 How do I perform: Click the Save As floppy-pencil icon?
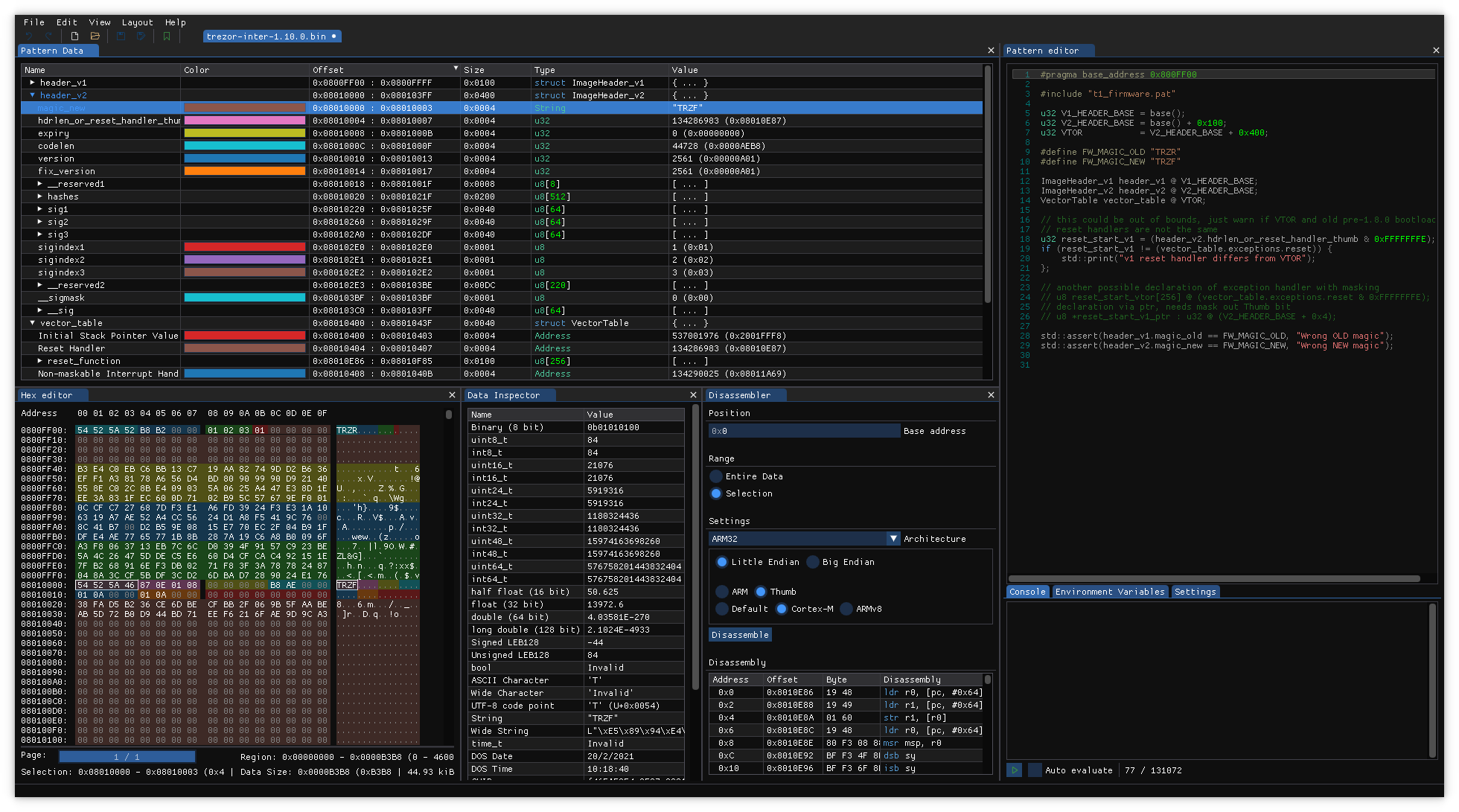click(x=141, y=36)
